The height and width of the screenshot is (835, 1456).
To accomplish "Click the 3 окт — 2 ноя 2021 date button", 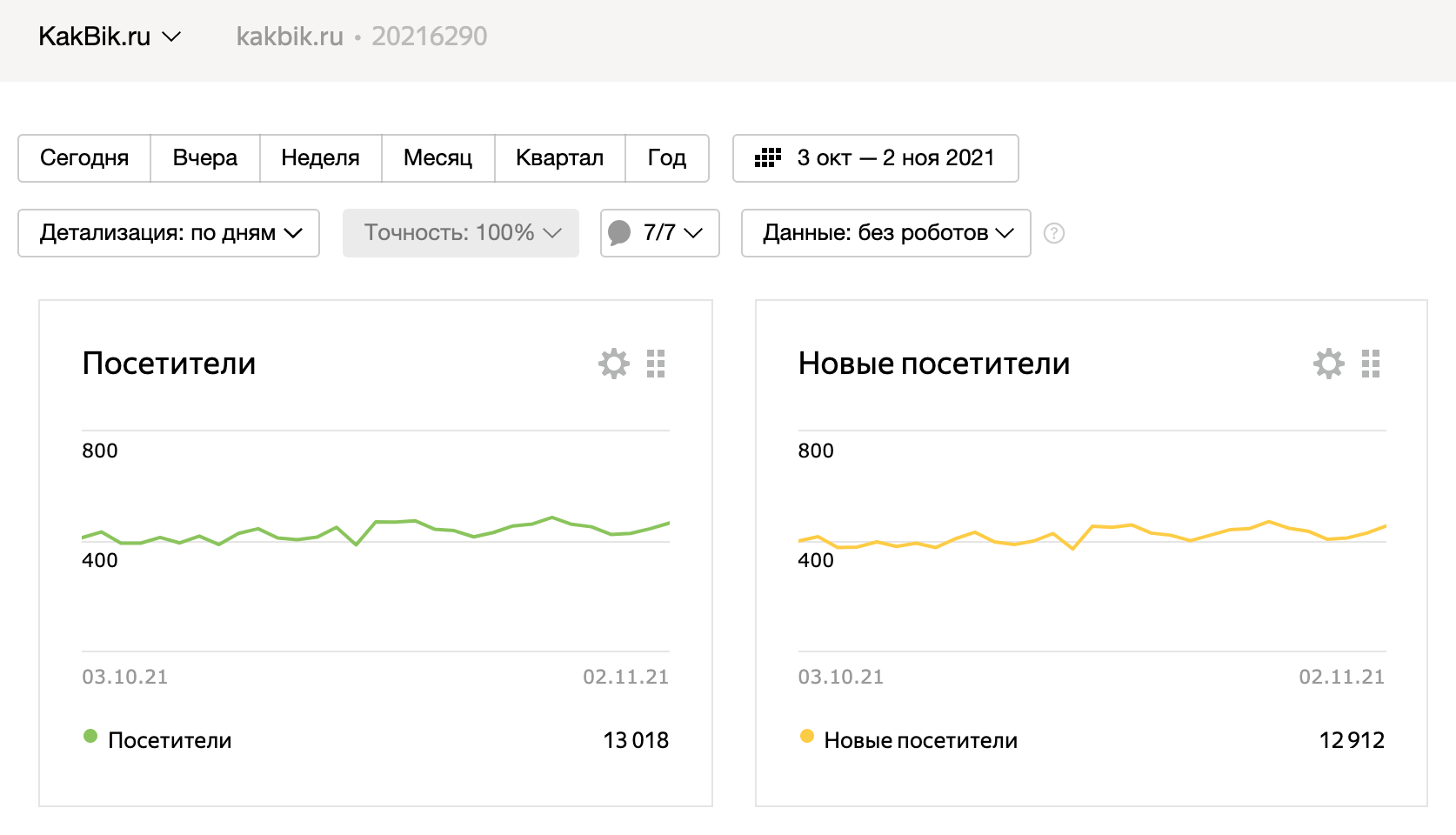I will [x=876, y=158].
